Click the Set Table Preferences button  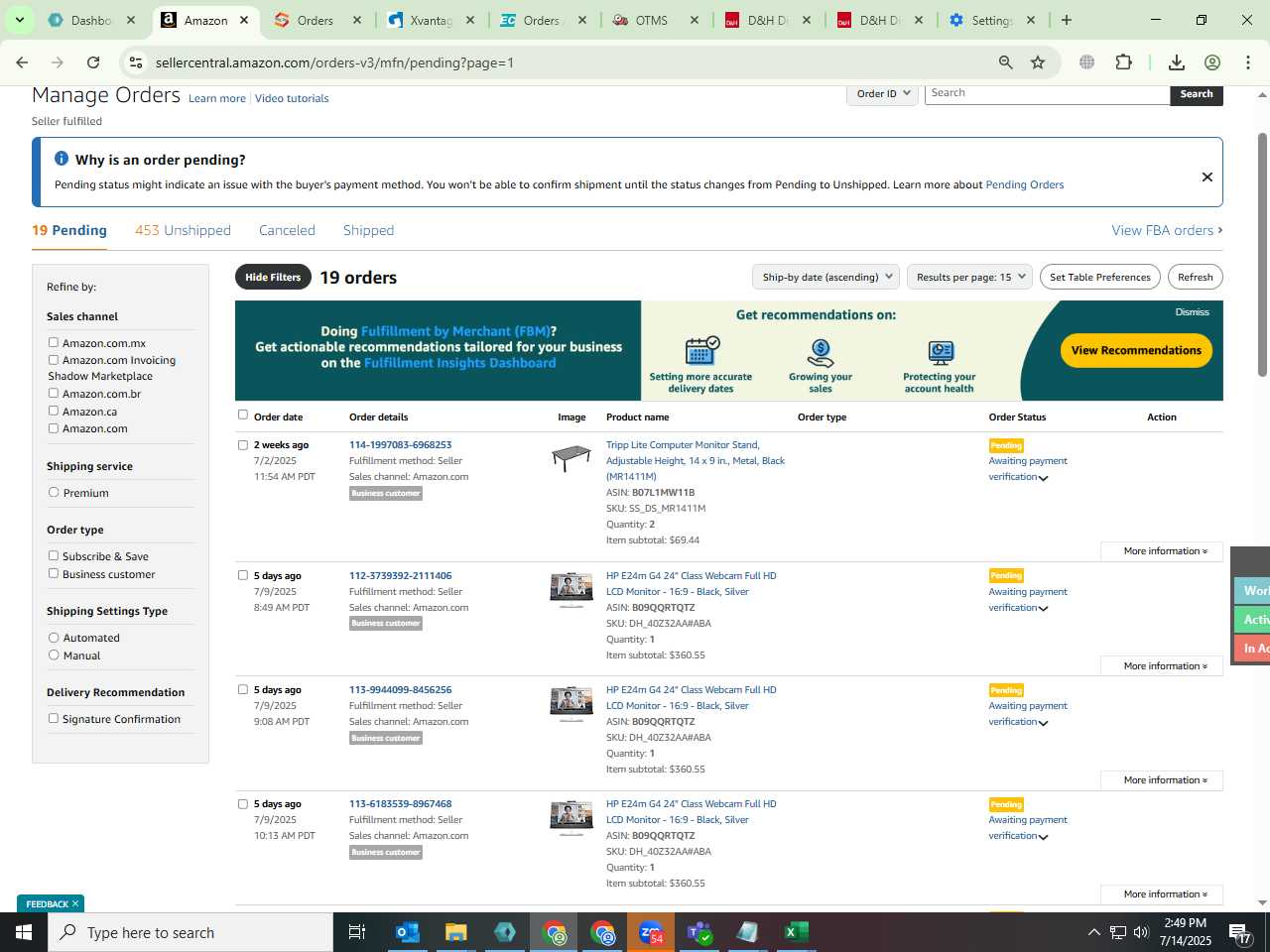point(1100,277)
